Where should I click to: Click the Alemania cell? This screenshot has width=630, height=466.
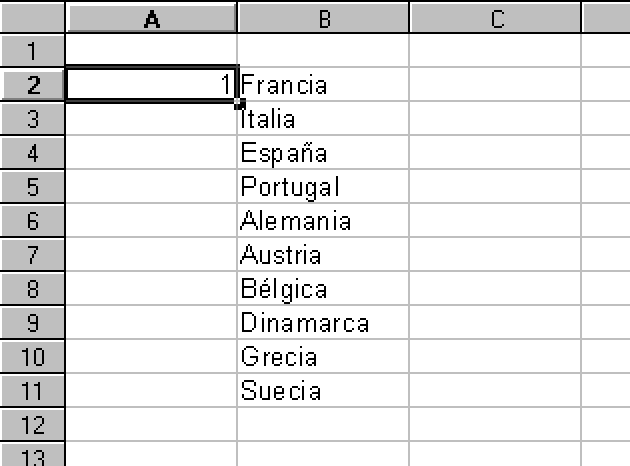(323, 221)
